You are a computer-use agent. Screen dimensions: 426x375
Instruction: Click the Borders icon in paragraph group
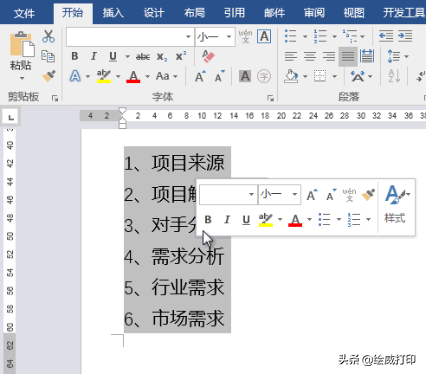320,76
